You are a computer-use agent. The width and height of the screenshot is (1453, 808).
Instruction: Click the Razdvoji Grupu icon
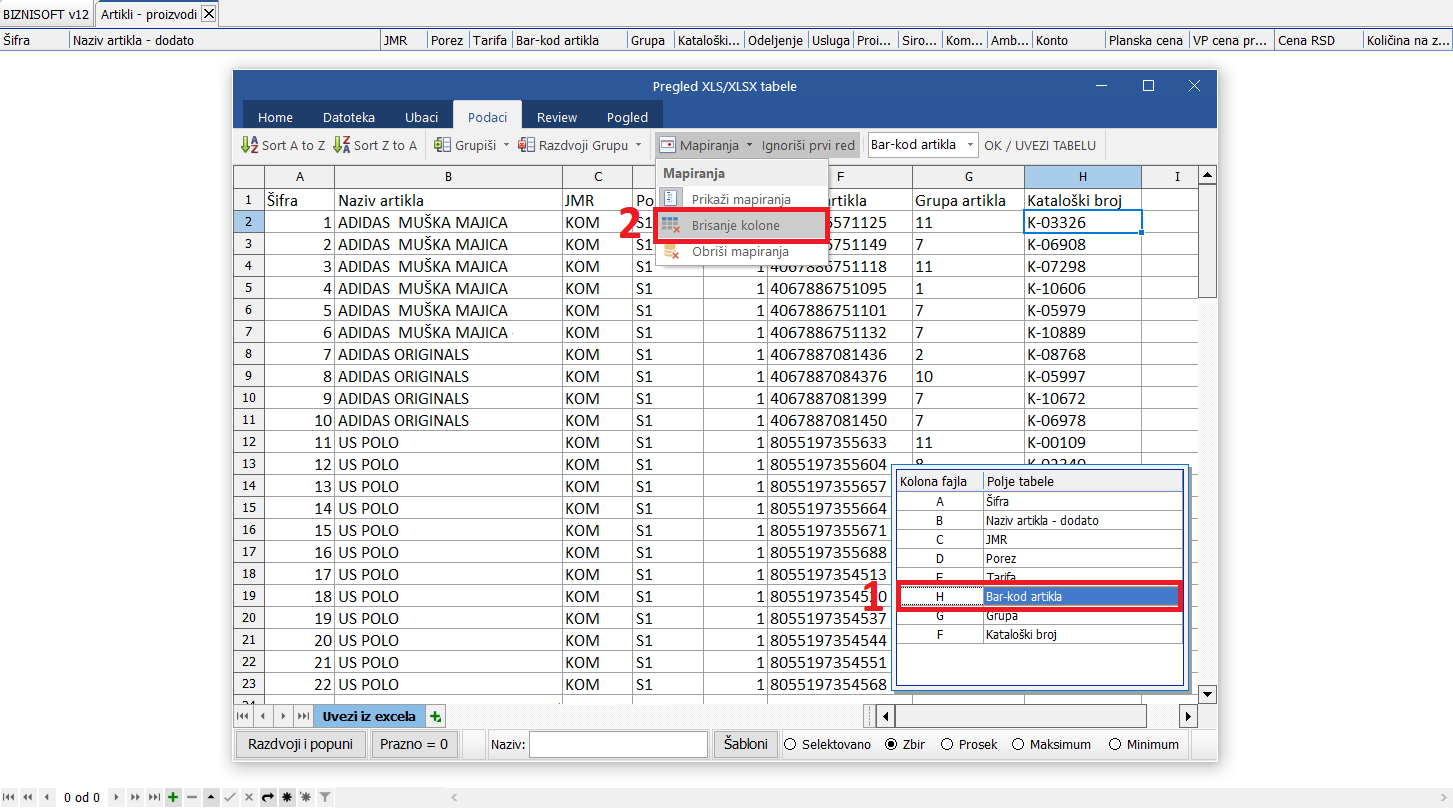[526, 145]
